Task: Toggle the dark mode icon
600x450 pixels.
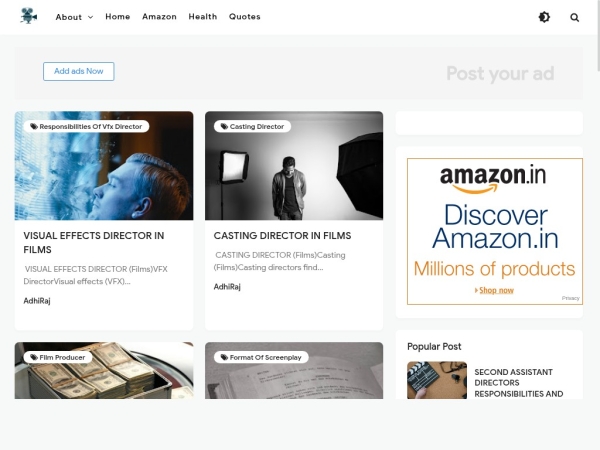Action: (544, 17)
